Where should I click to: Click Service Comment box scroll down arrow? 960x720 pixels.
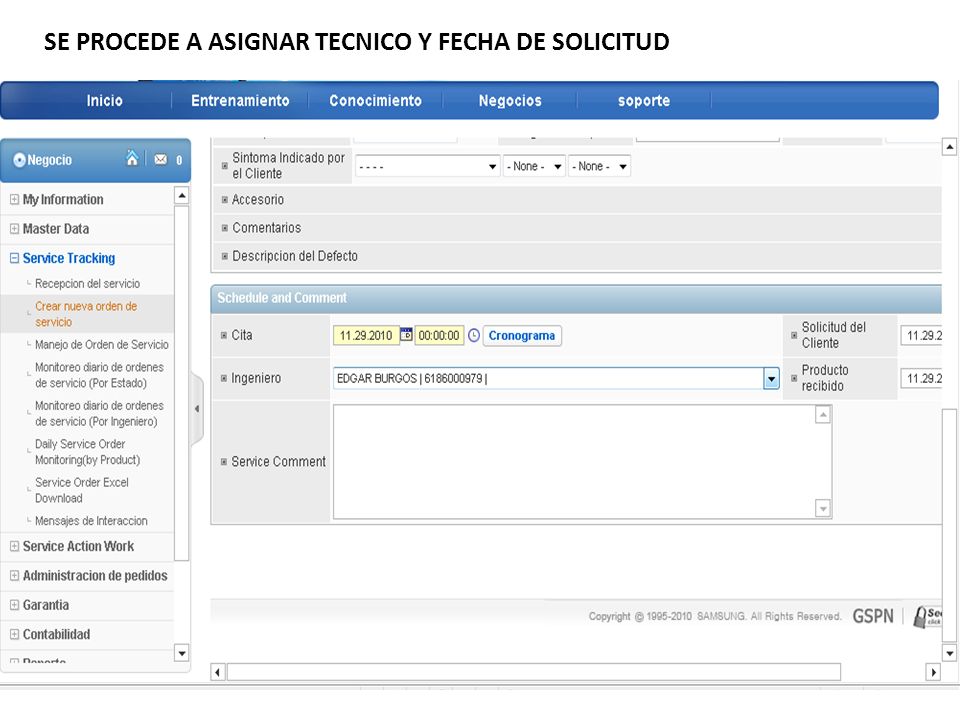pos(823,508)
